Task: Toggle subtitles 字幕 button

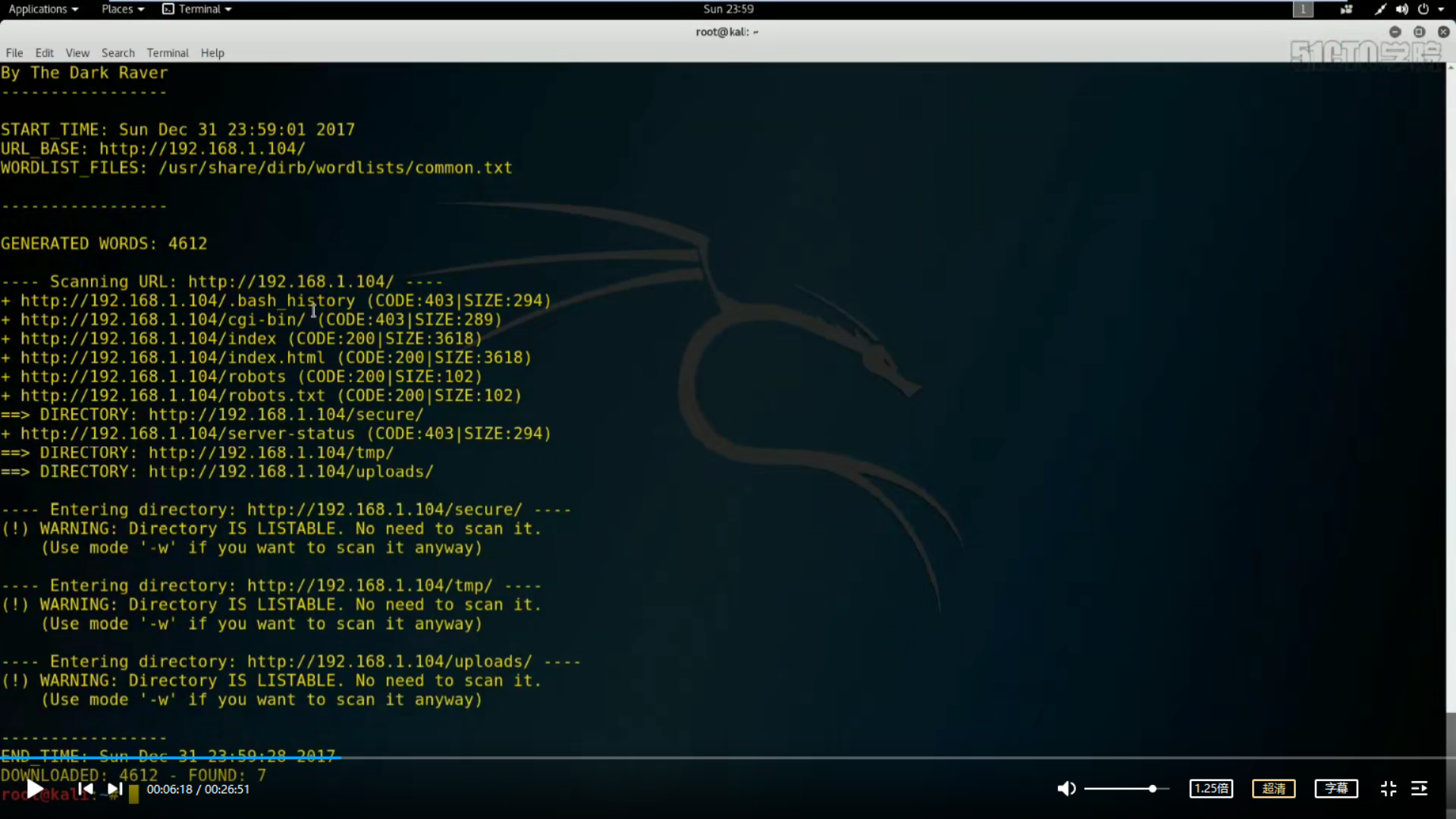Action: [1336, 789]
